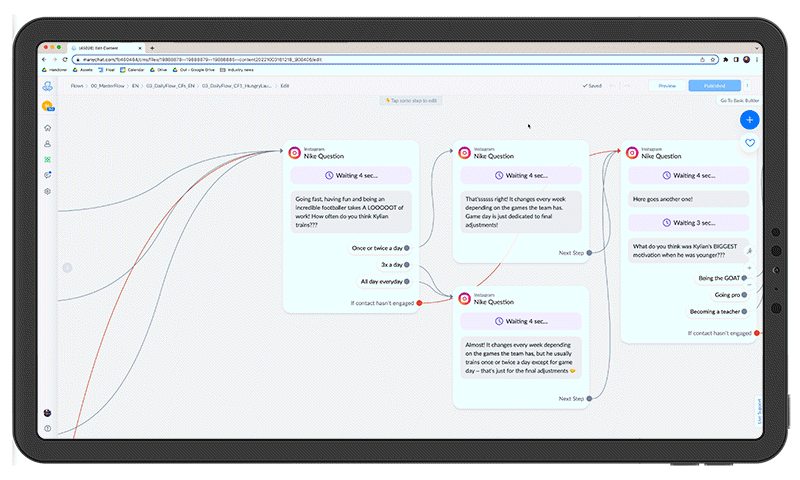Click the share icon in the address bar
The width and height of the screenshot is (800, 480).
point(703,60)
